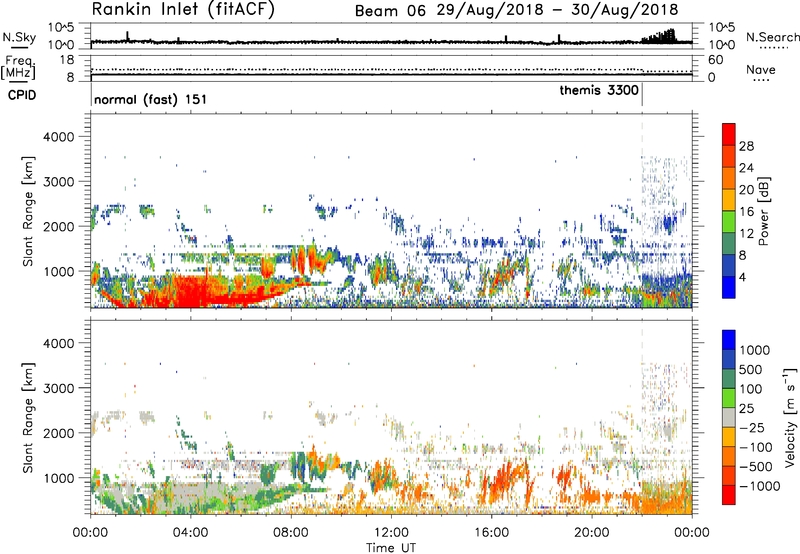
Task: Select the "100" velocity colorbar label
Action: [751, 389]
